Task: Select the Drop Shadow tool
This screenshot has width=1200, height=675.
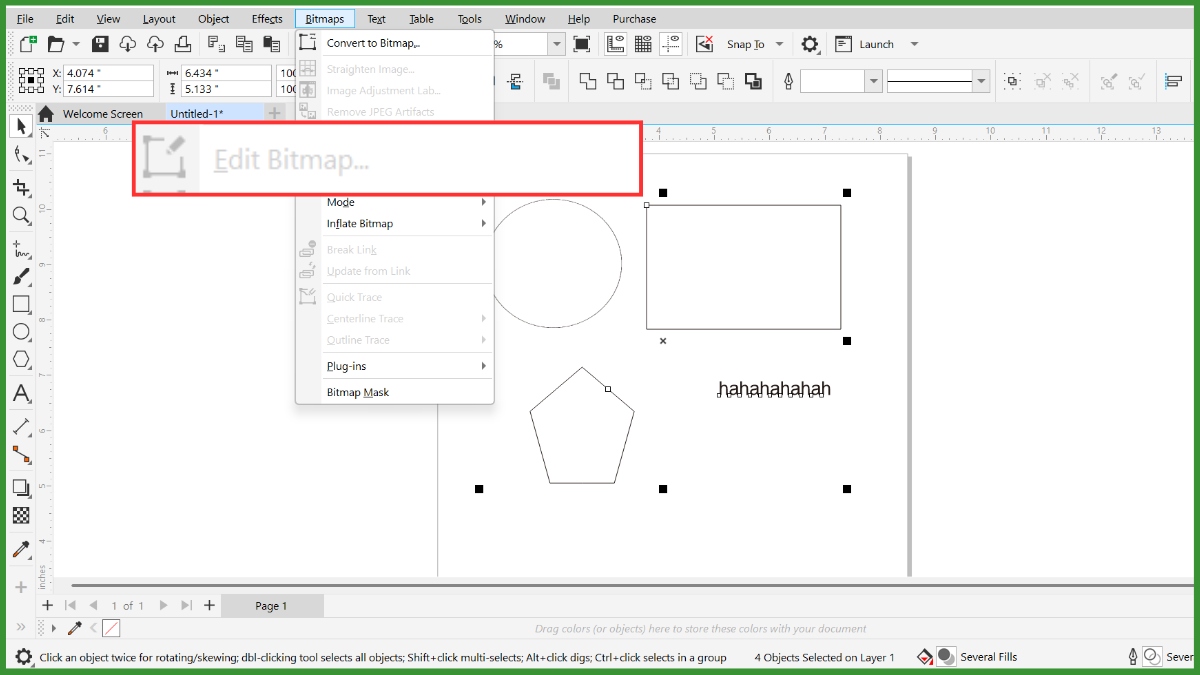Action: [21, 488]
